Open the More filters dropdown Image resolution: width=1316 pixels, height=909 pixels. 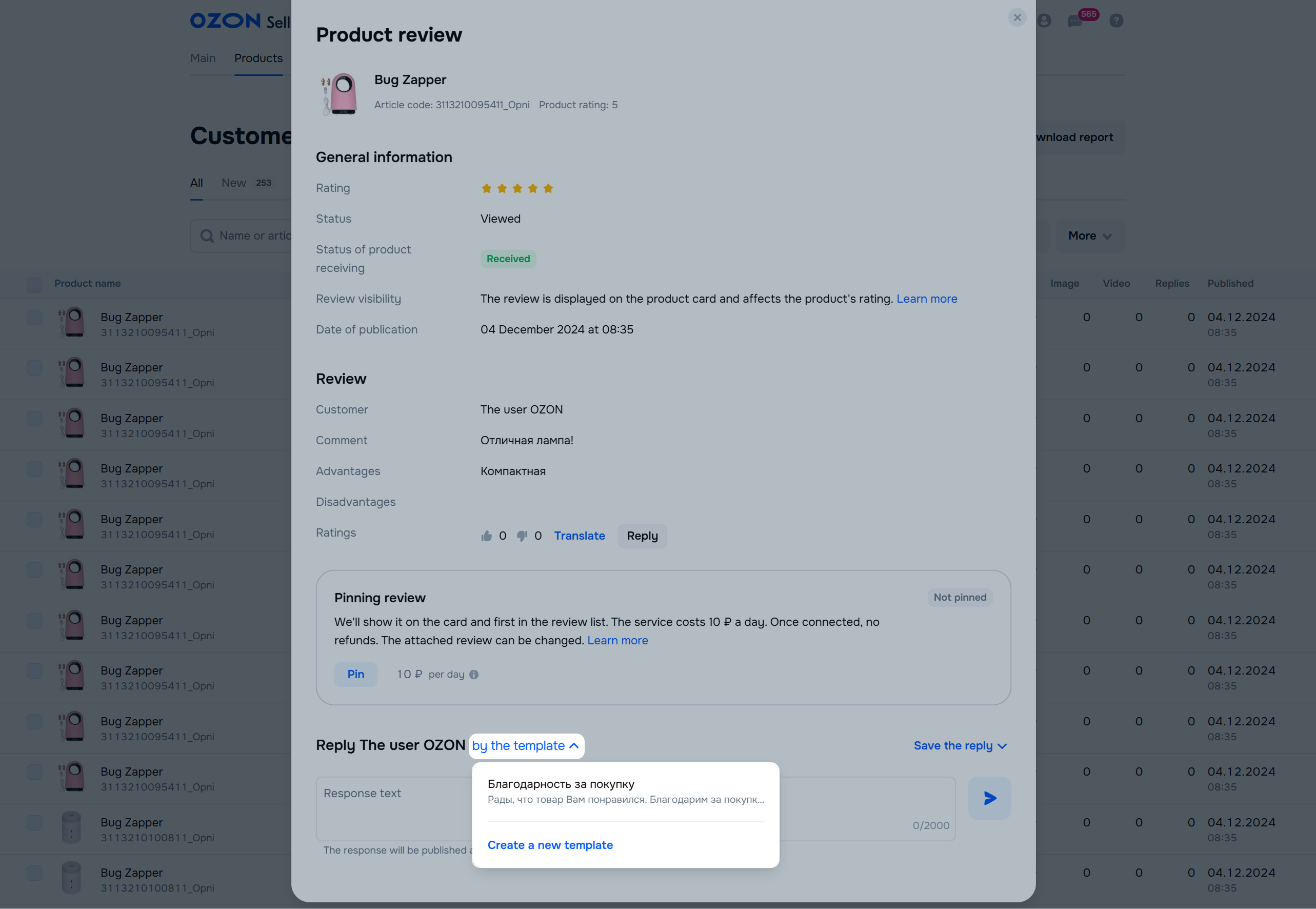(1089, 236)
